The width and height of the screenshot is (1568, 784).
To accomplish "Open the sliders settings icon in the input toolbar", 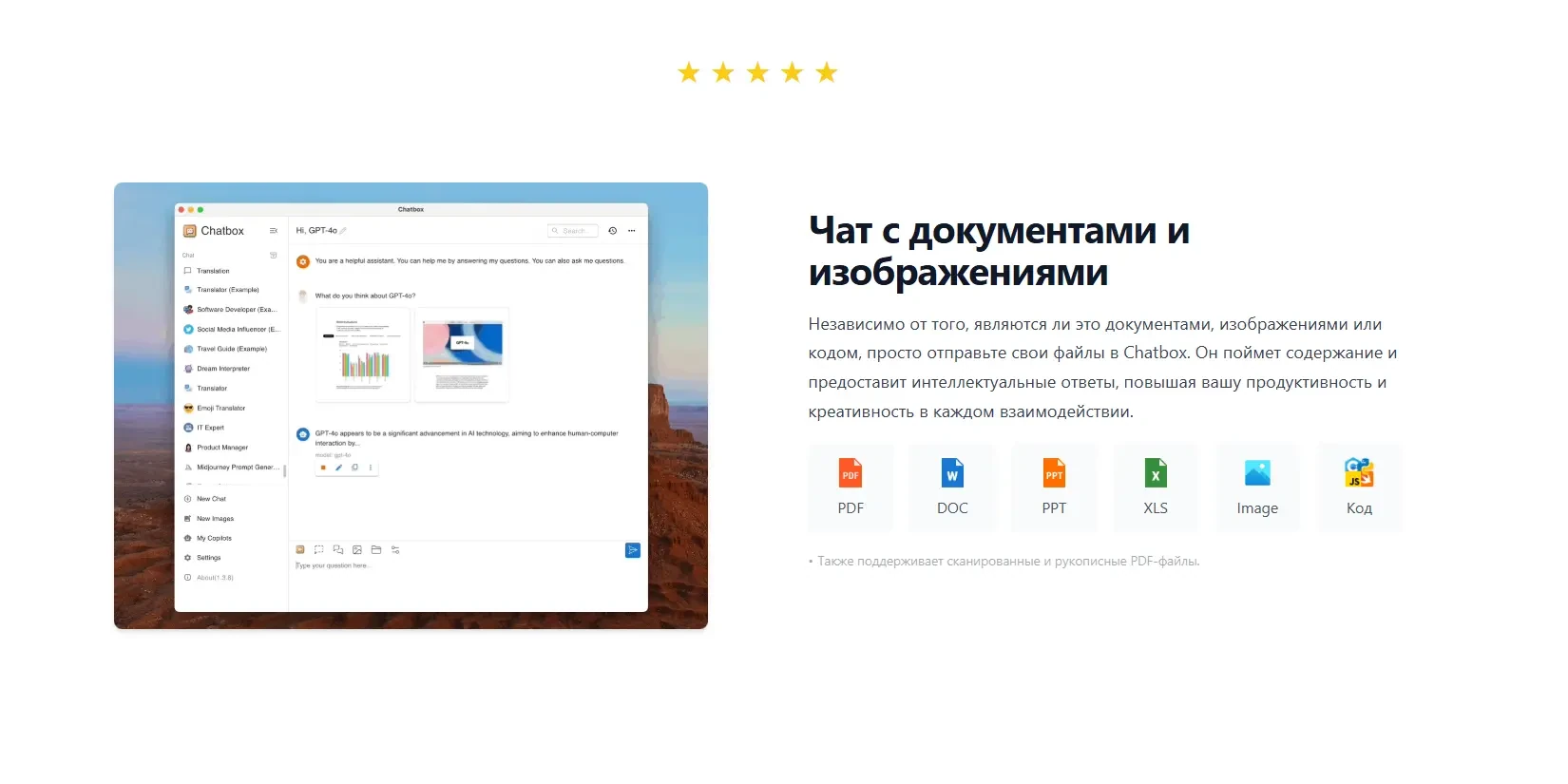I will tap(395, 549).
